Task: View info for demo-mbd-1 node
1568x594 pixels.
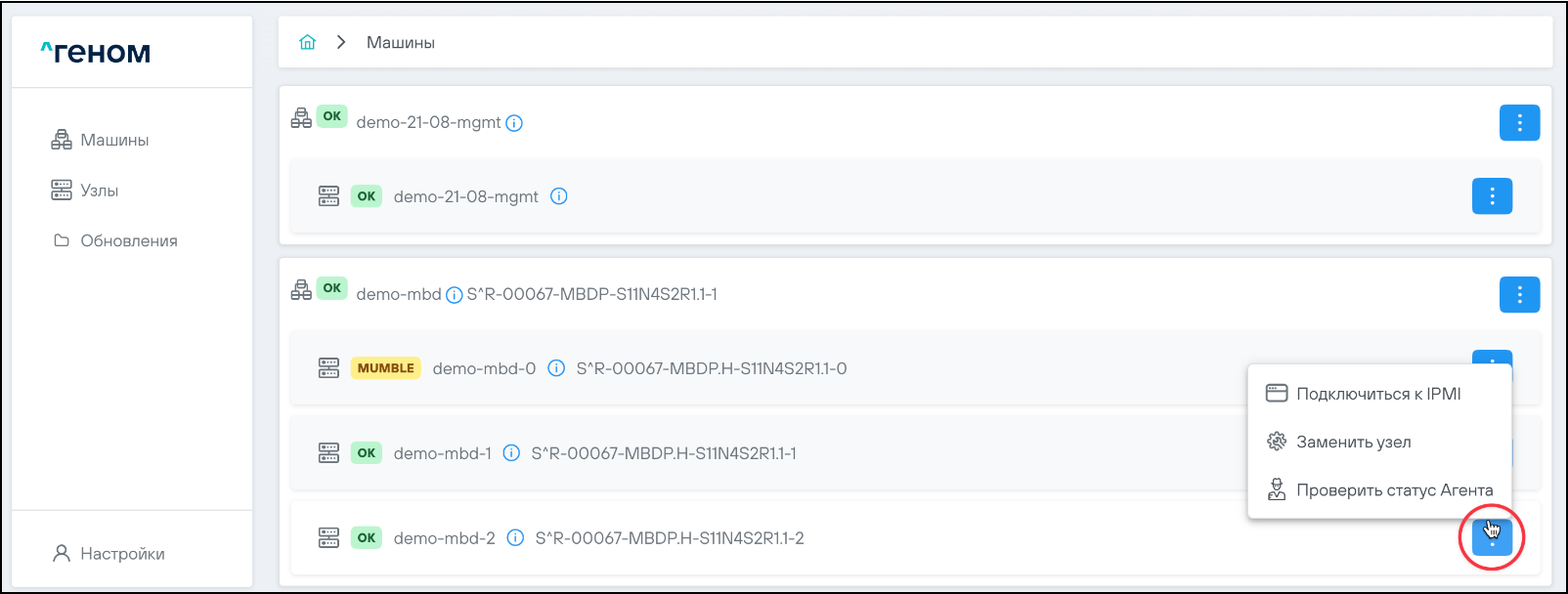Action: coord(511,453)
